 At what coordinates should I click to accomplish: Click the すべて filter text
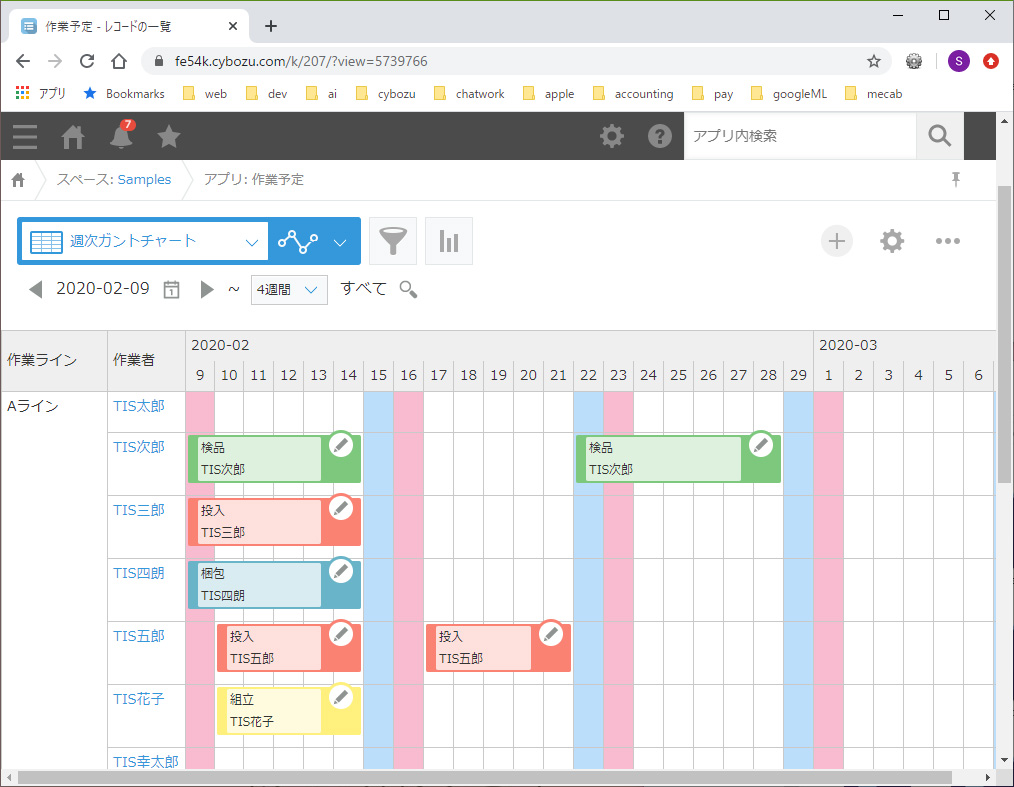pos(363,288)
